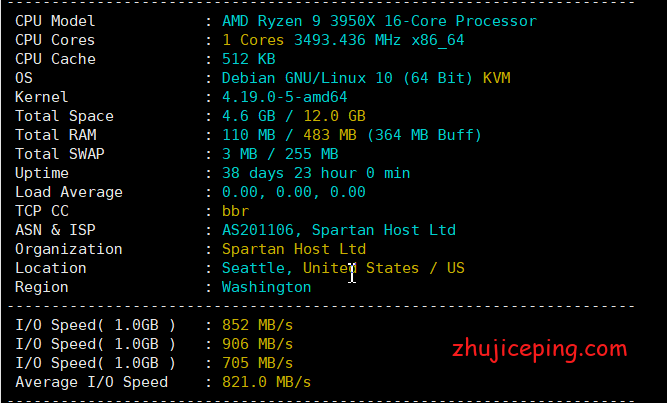
Task: Select the 'Location' label
Action: coord(51,268)
